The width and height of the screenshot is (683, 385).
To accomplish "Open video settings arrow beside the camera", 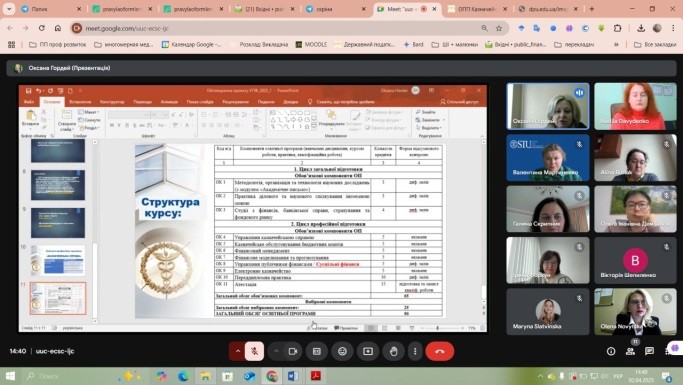I will (x=277, y=351).
